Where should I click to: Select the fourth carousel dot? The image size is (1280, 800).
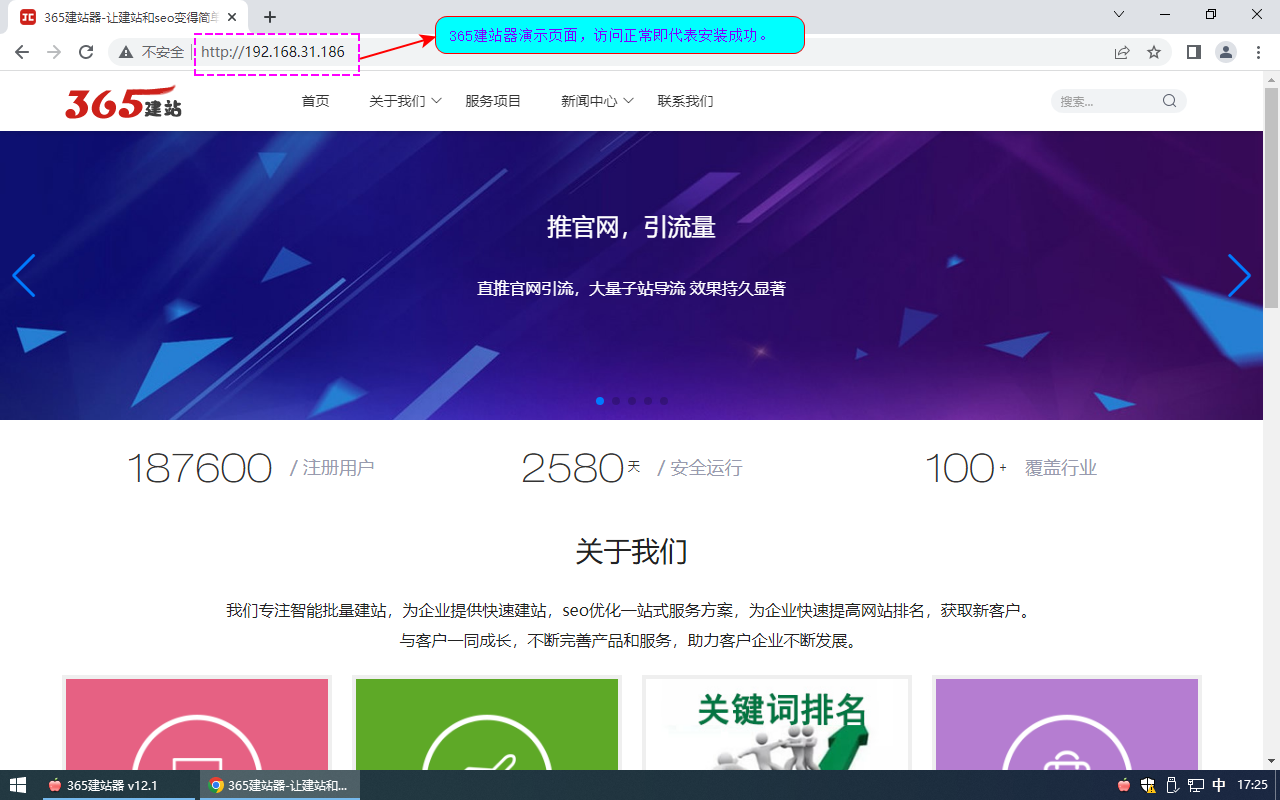tap(648, 401)
